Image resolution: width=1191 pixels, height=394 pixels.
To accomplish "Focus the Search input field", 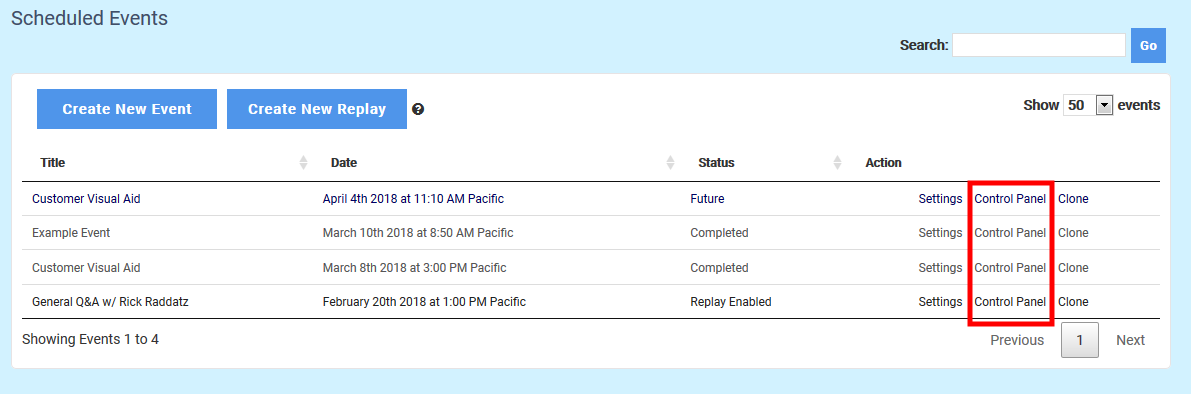I will (x=1039, y=45).
